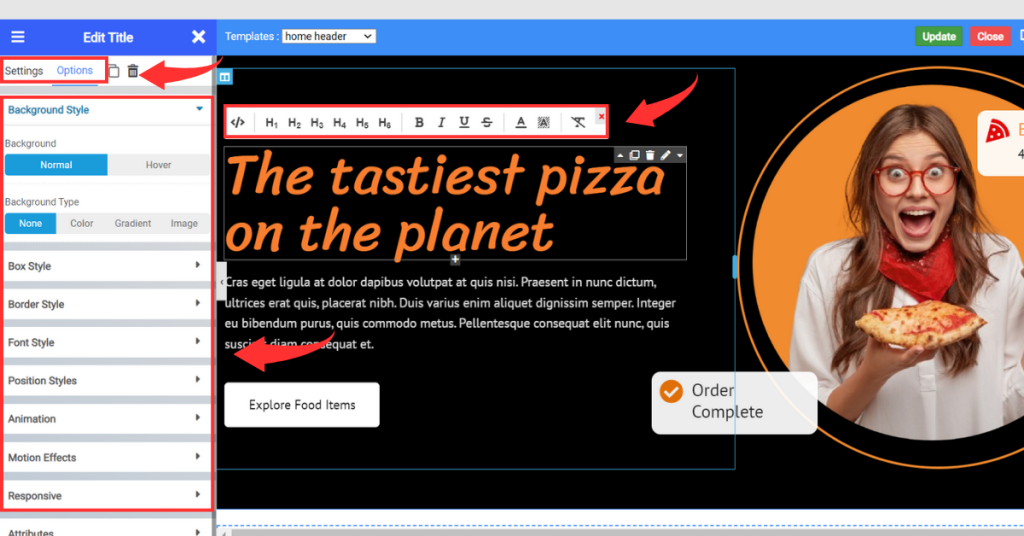
Task: Click the move-up arrow on title widget
Action: (x=620, y=155)
